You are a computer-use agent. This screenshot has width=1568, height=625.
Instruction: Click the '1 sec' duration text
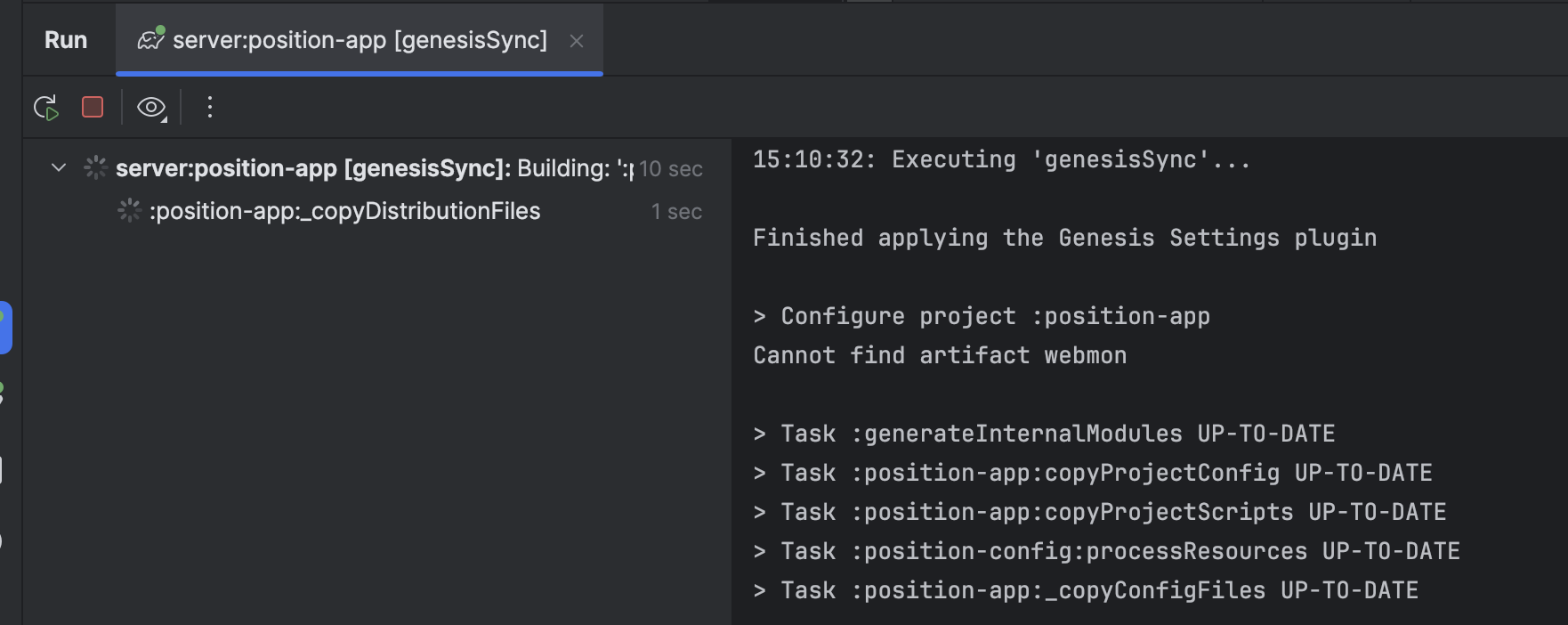point(677,212)
